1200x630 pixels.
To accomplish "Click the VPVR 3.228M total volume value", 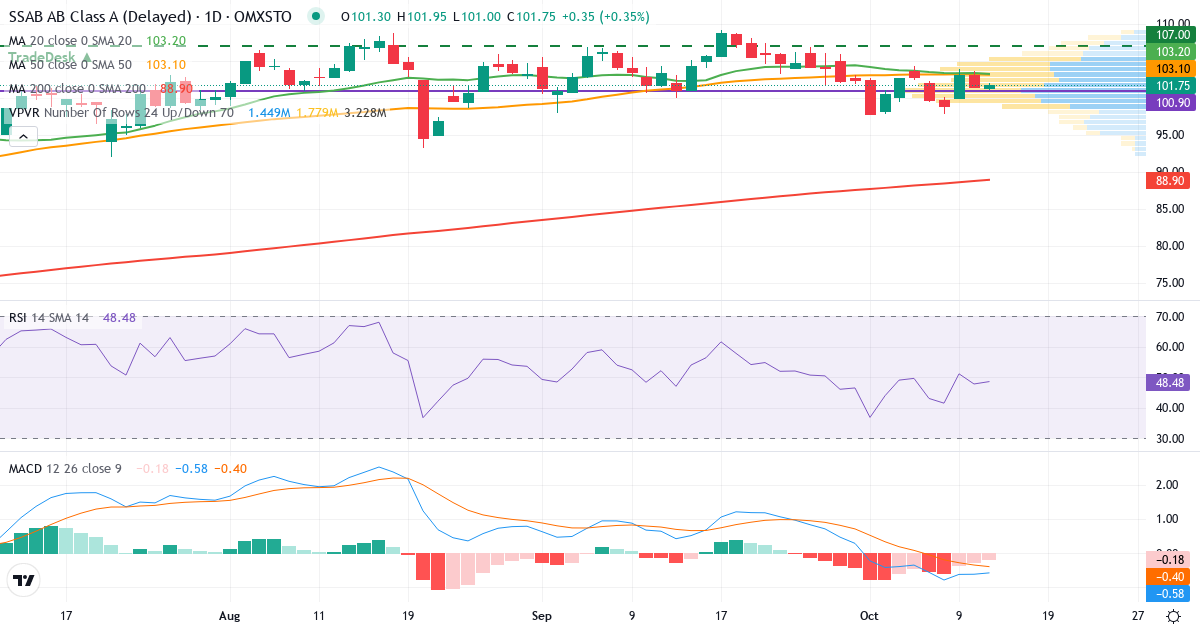I will (x=365, y=113).
